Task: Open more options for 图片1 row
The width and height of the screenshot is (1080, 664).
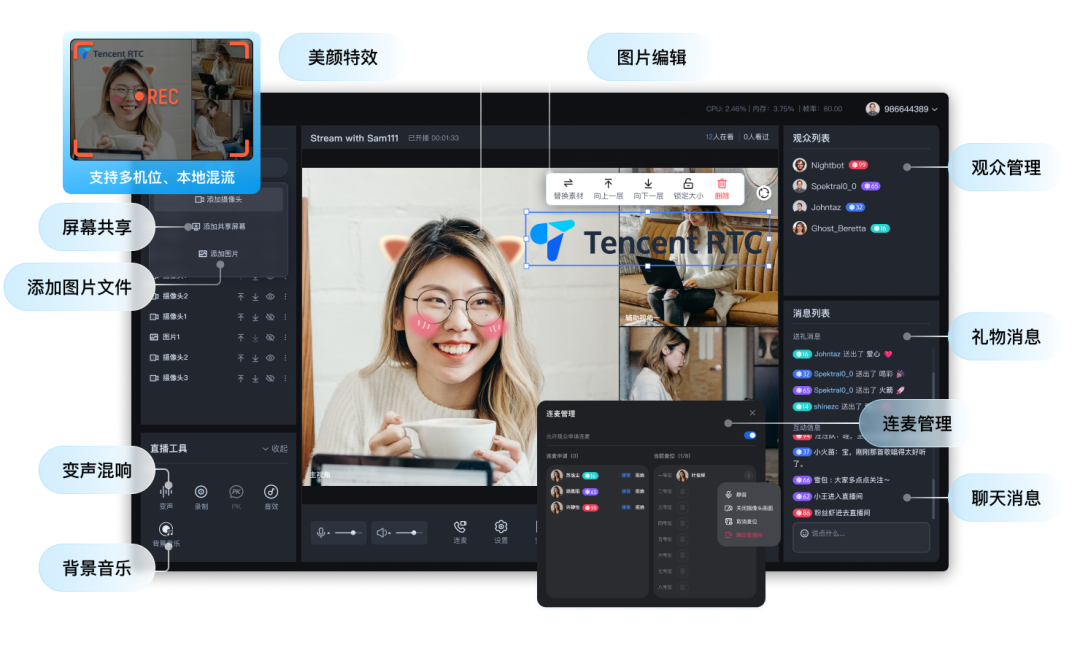Action: point(285,338)
